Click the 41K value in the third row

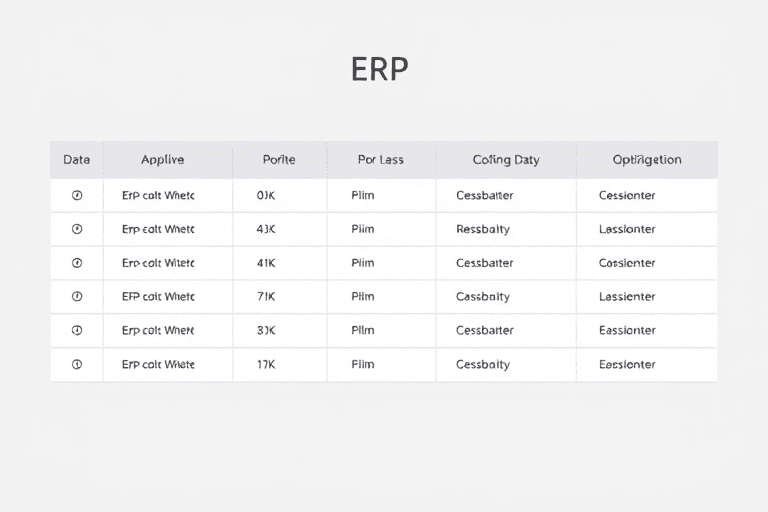coord(266,263)
